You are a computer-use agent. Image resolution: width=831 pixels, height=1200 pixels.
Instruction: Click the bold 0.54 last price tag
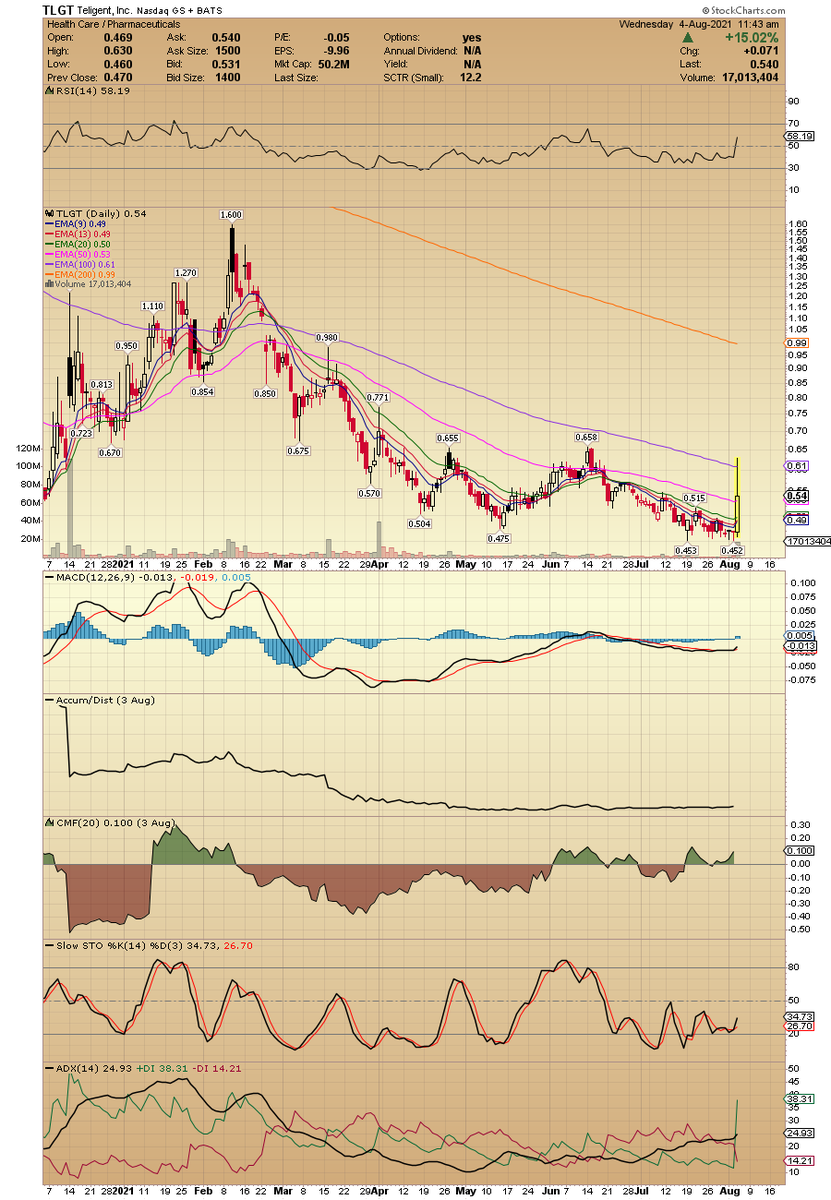(x=797, y=496)
